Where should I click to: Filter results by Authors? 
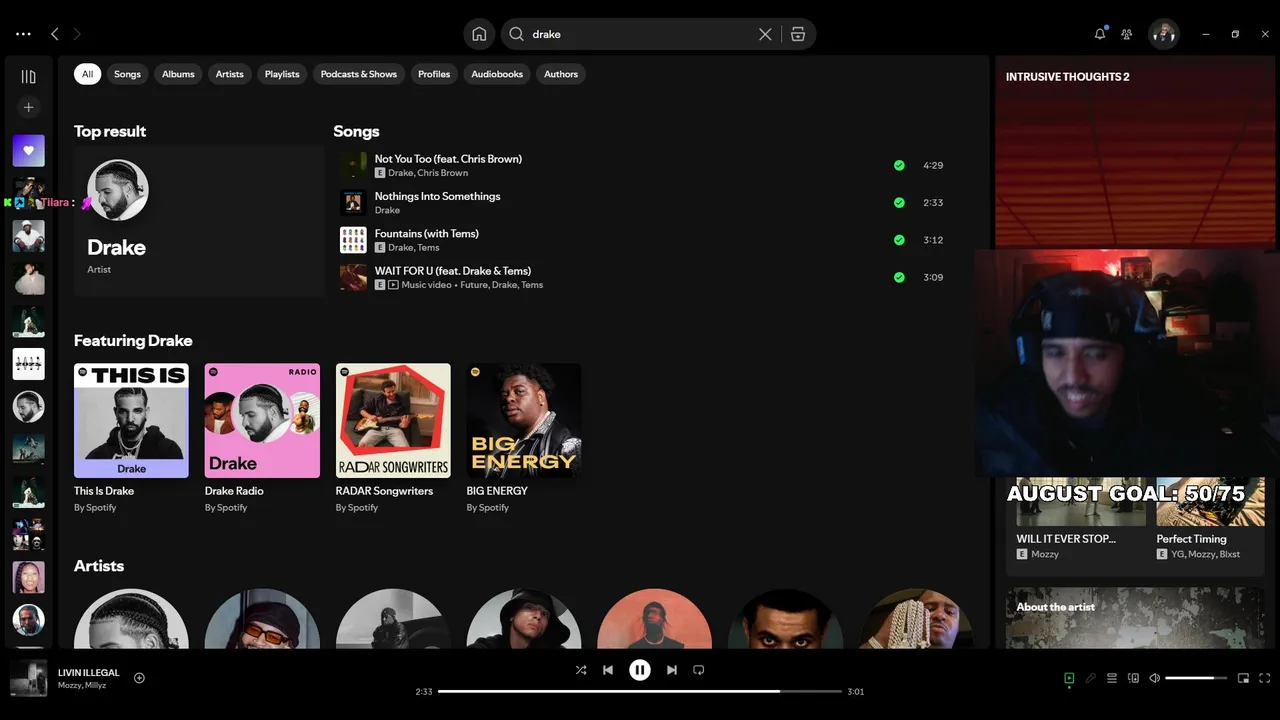561,74
